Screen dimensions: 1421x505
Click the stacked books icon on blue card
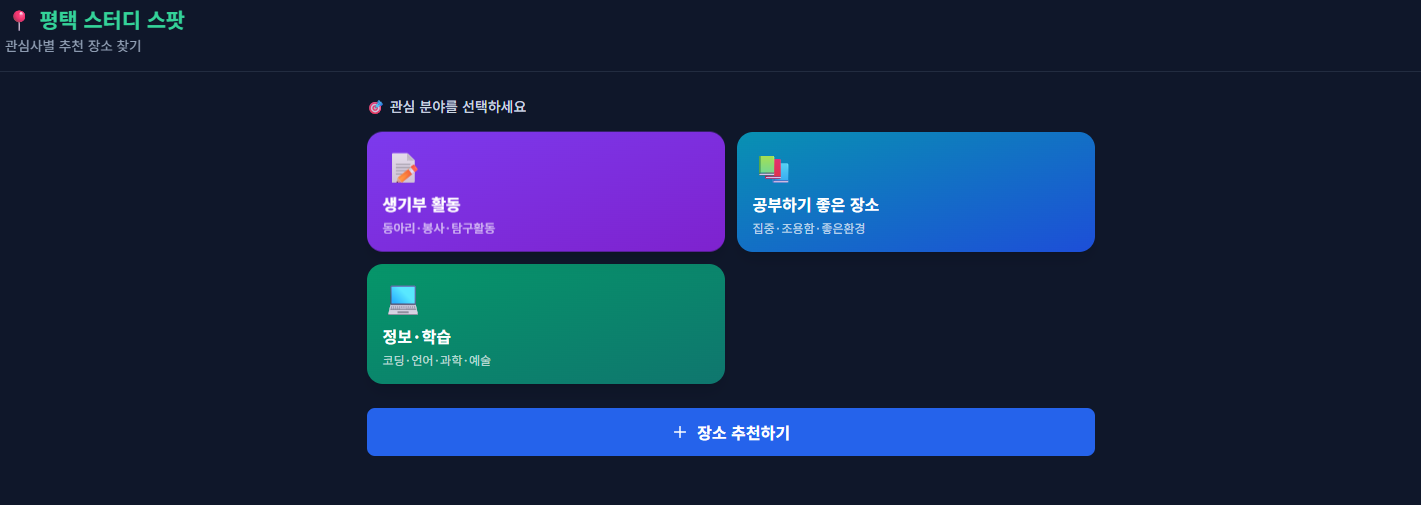[773, 168]
